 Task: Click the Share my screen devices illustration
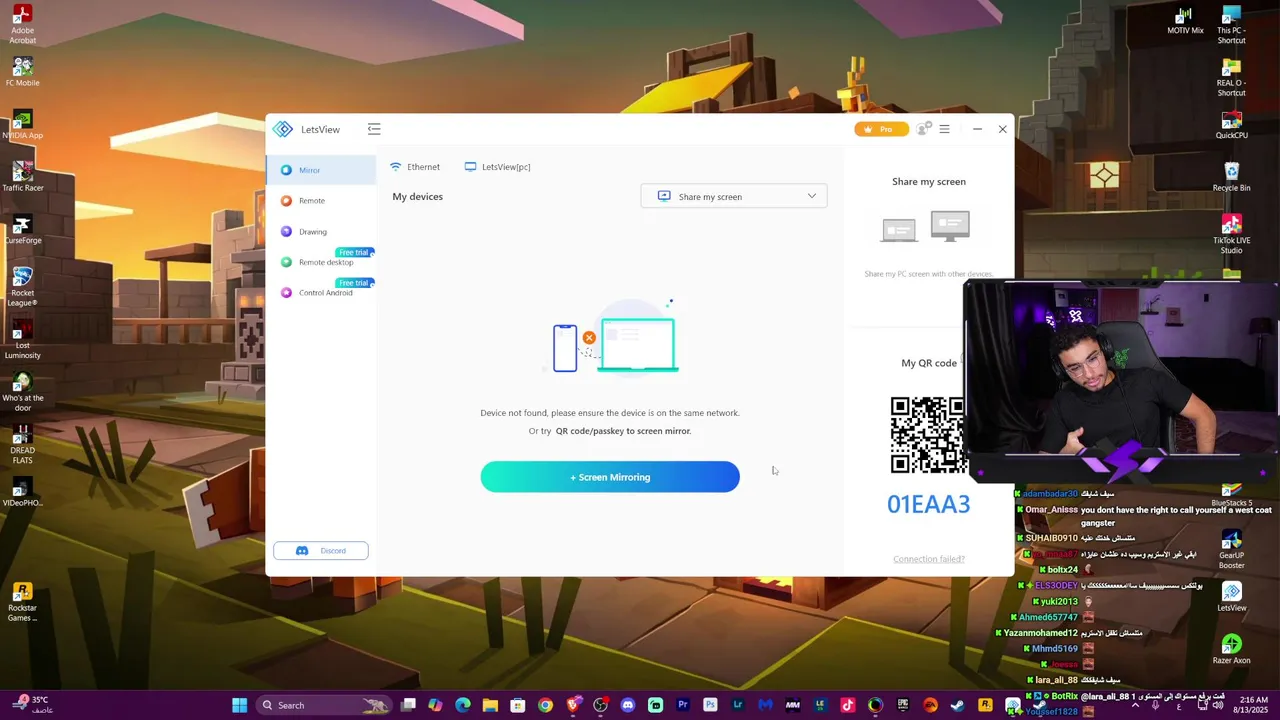(927, 227)
